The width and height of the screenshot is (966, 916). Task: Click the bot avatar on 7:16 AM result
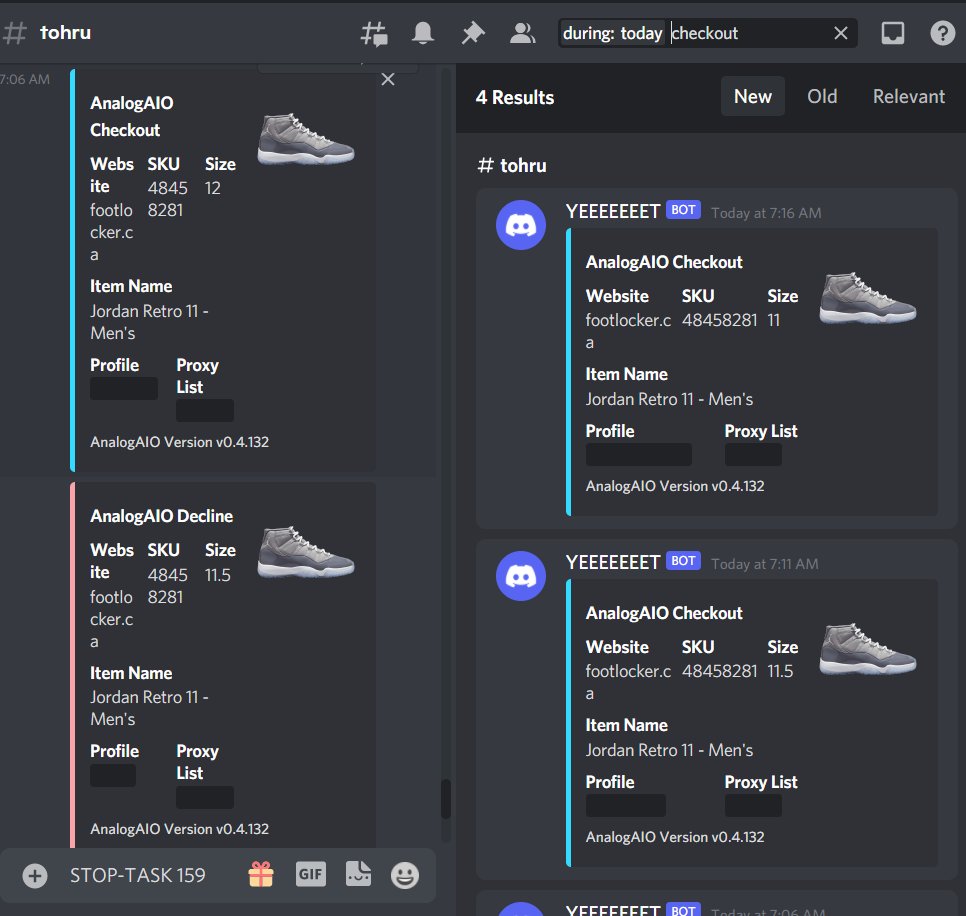(521, 225)
